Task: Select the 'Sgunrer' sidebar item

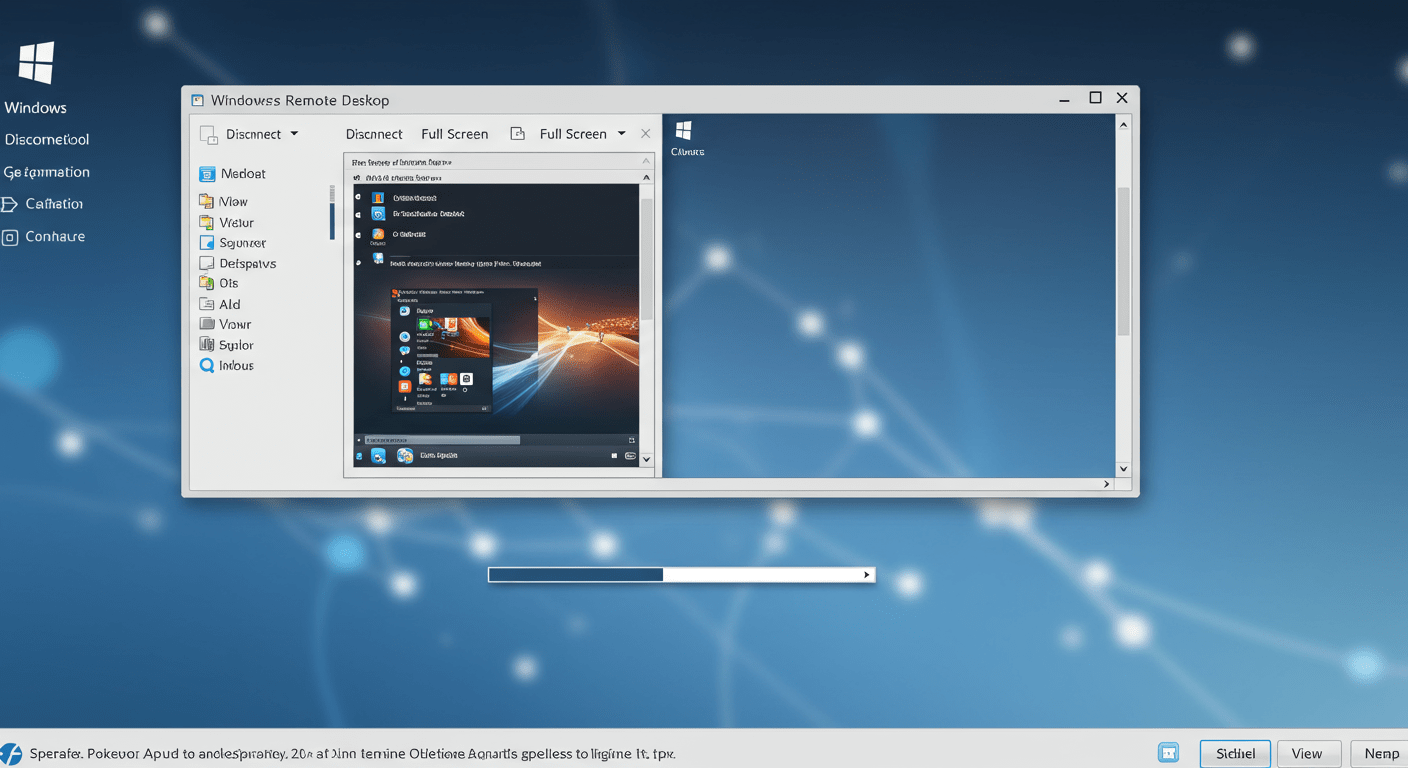Action: pos(233,243)
